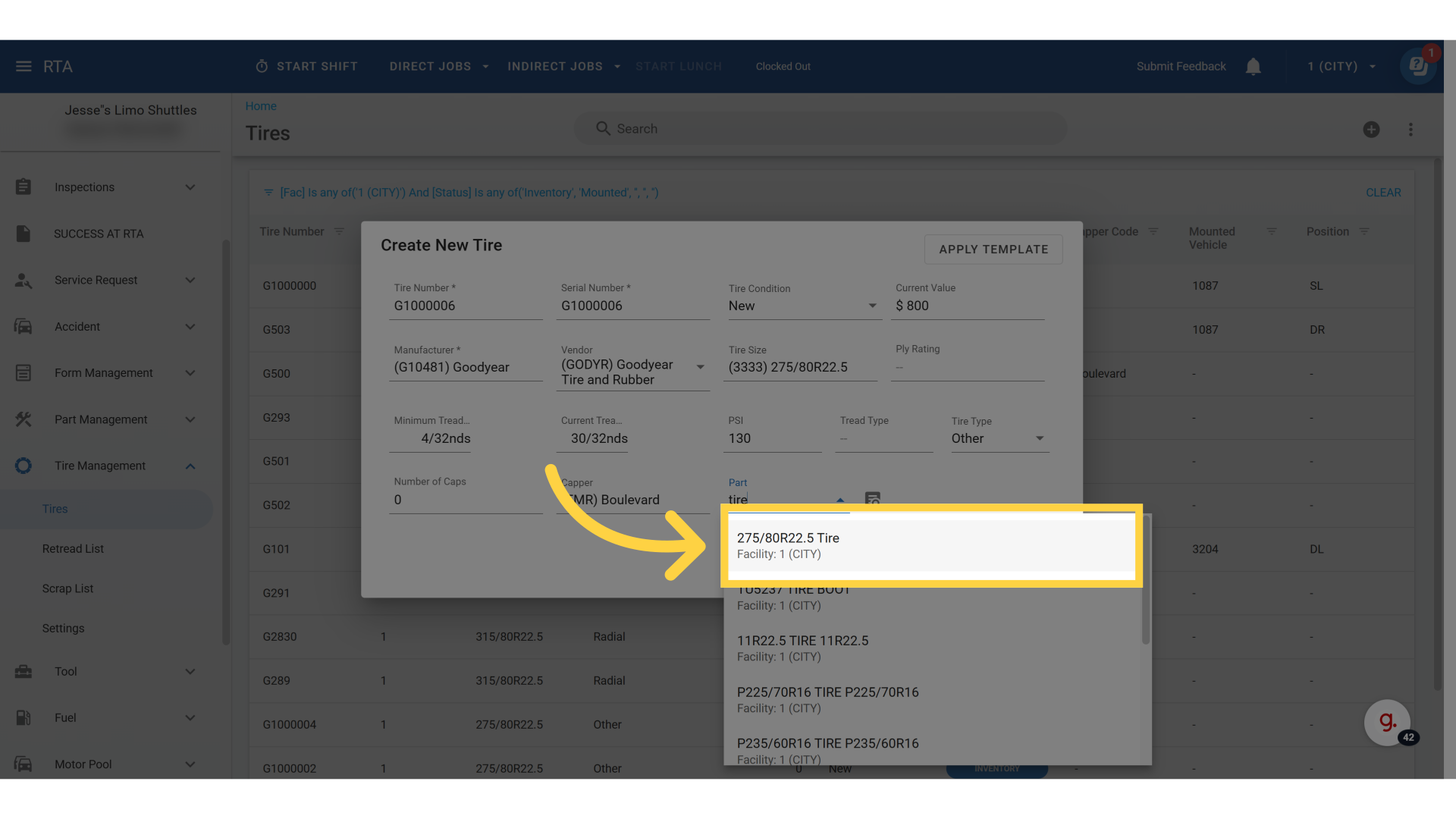
Task: Open the Tire Type dropdown
Action: click(1040, 438)
